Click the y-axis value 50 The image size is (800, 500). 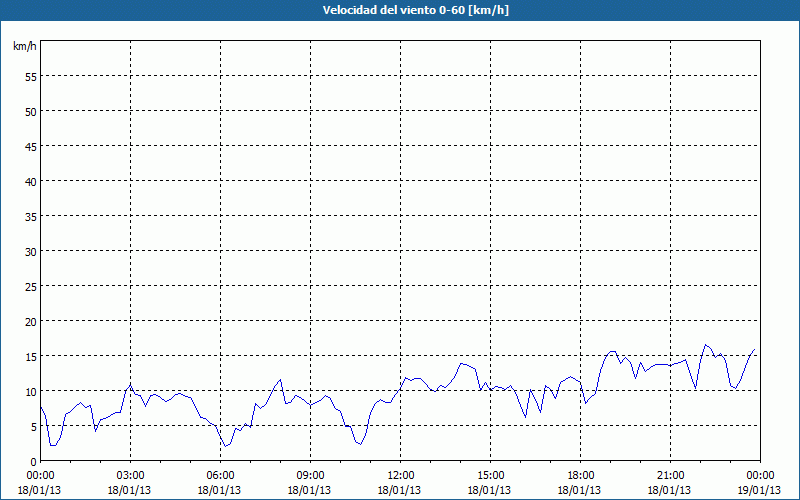tap(31, 112)
